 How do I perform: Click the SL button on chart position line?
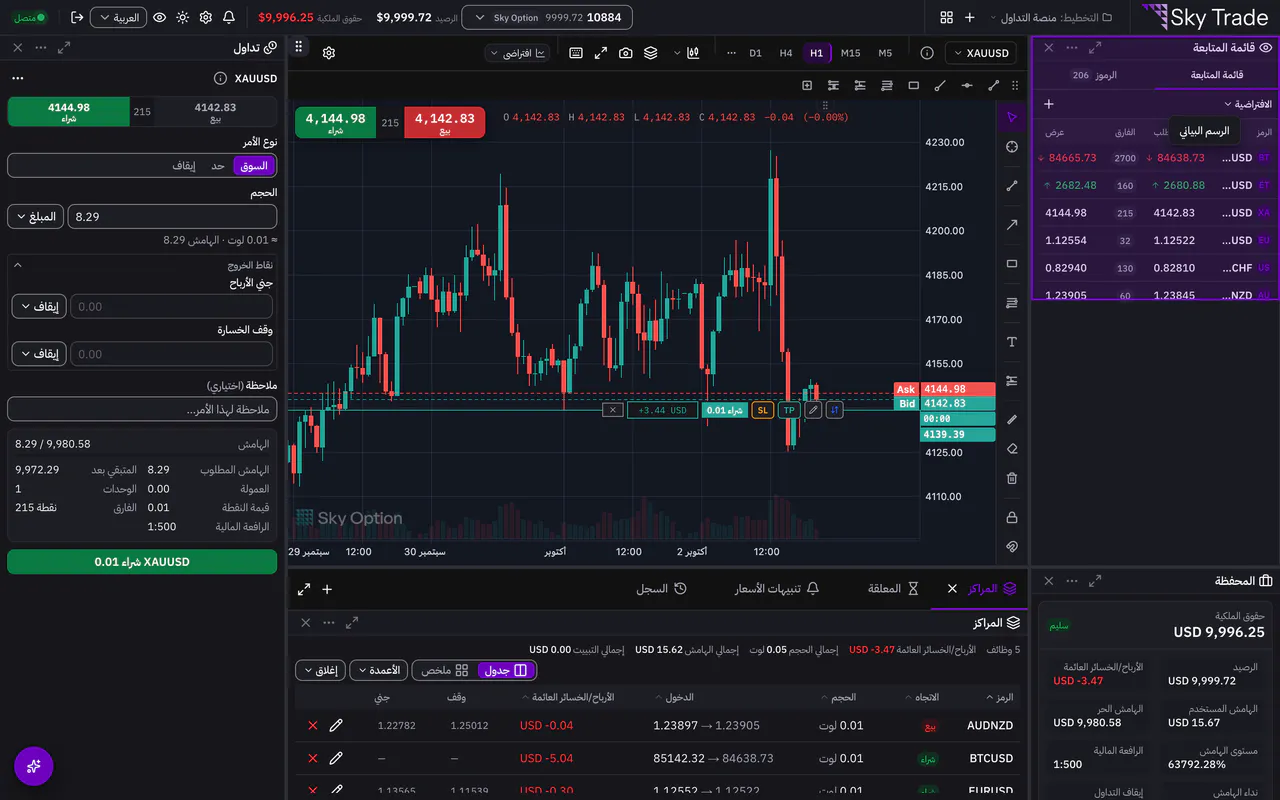(x=762, y=410)
